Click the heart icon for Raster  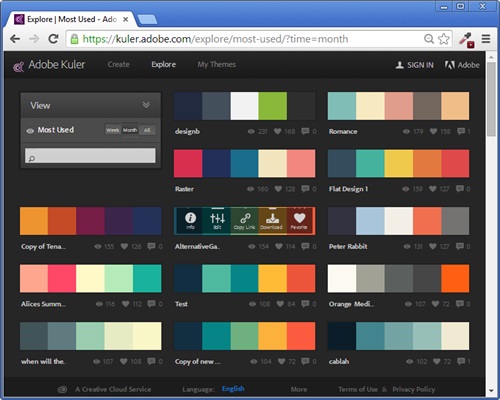[x=278, y=189]
